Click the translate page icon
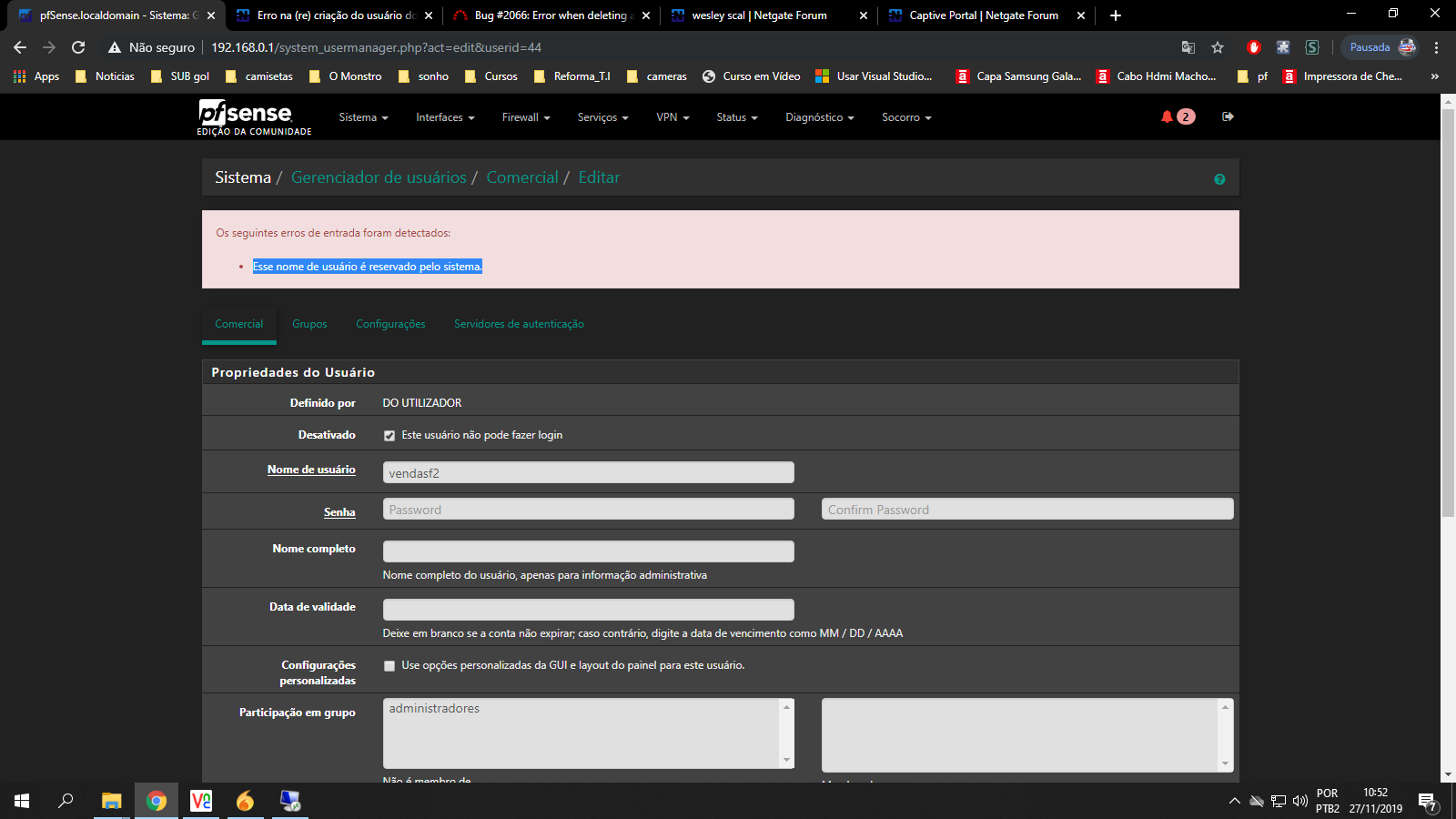Image resolution: width=1456 pixels, height=819 pixels. pos(1188,47)
